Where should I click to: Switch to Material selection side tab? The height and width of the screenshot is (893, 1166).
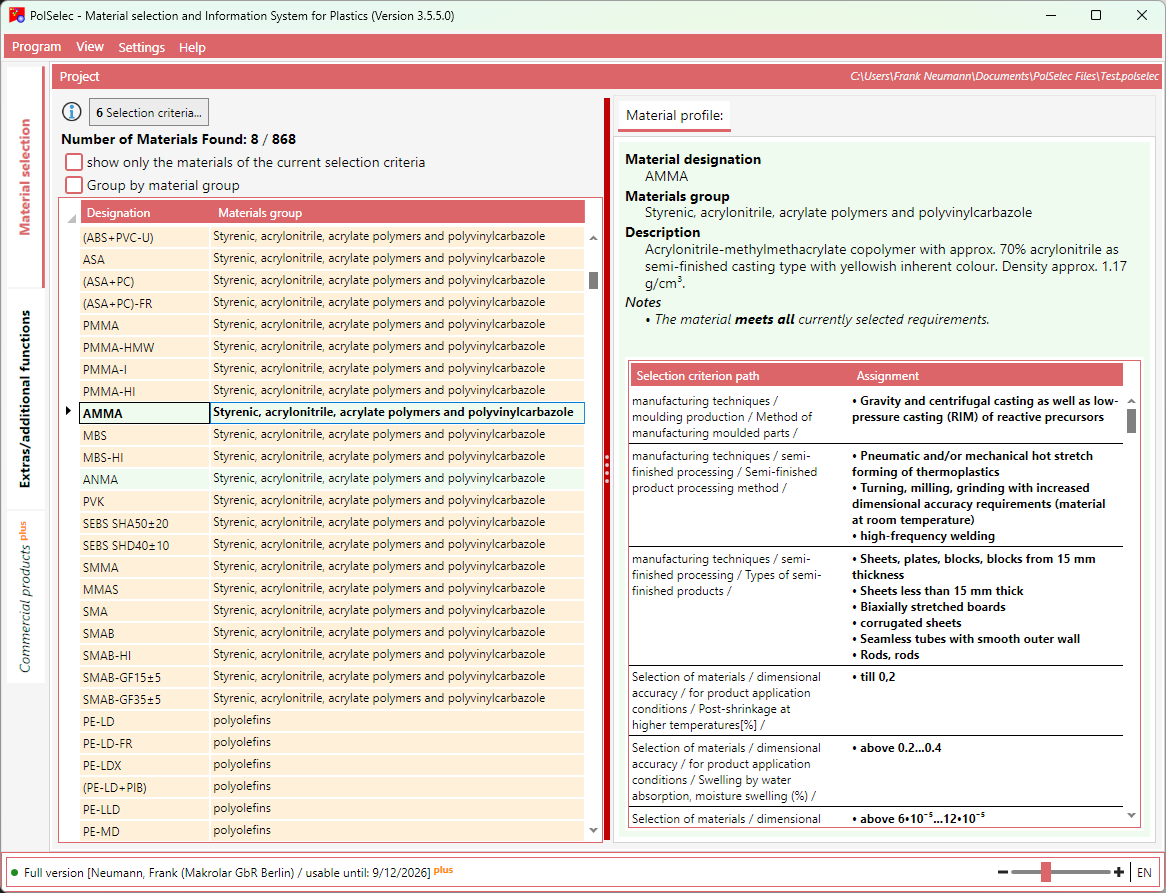25,177
